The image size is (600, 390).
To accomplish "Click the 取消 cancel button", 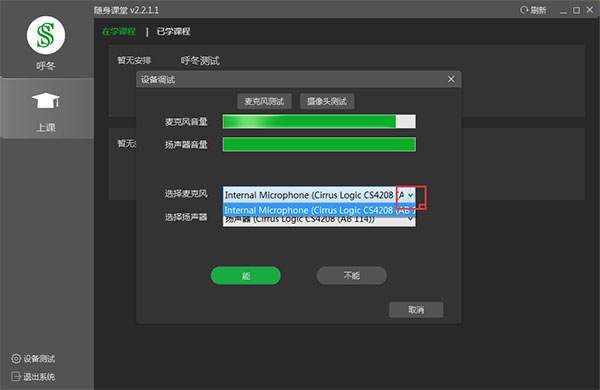I will [x=416, y=310].
